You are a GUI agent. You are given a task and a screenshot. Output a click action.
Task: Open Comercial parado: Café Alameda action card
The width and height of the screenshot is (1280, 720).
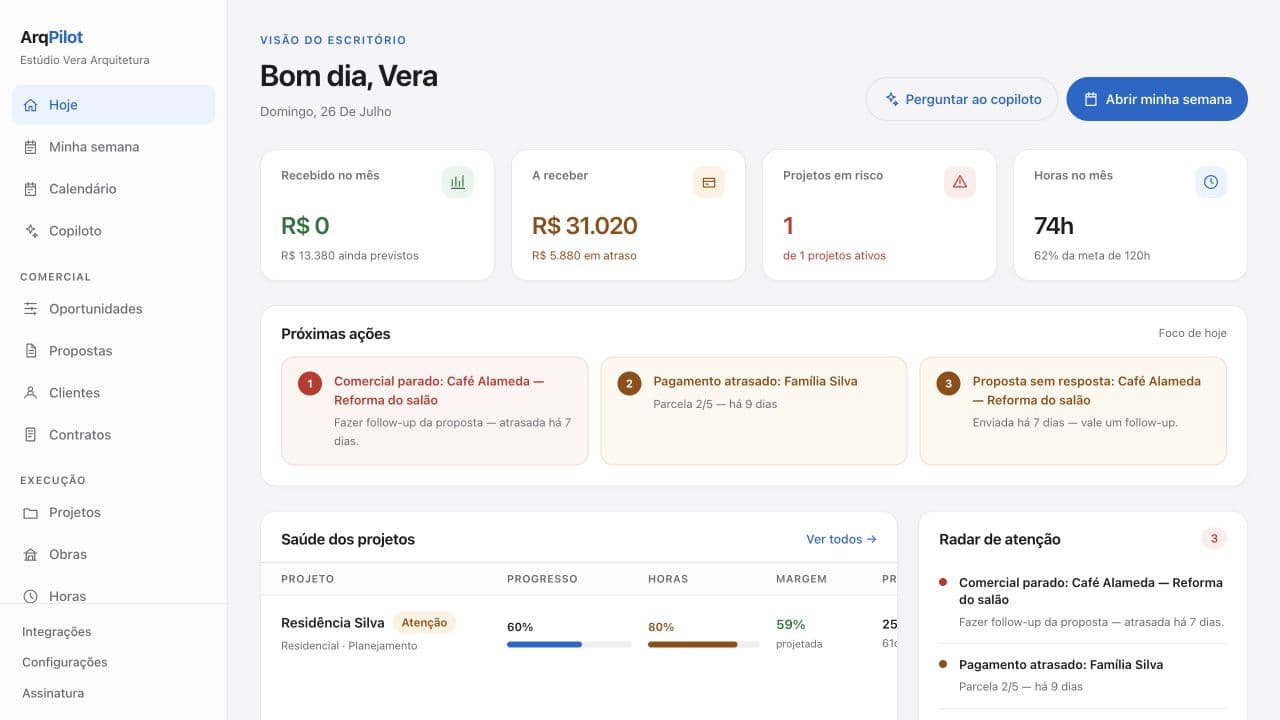(435, 411)
